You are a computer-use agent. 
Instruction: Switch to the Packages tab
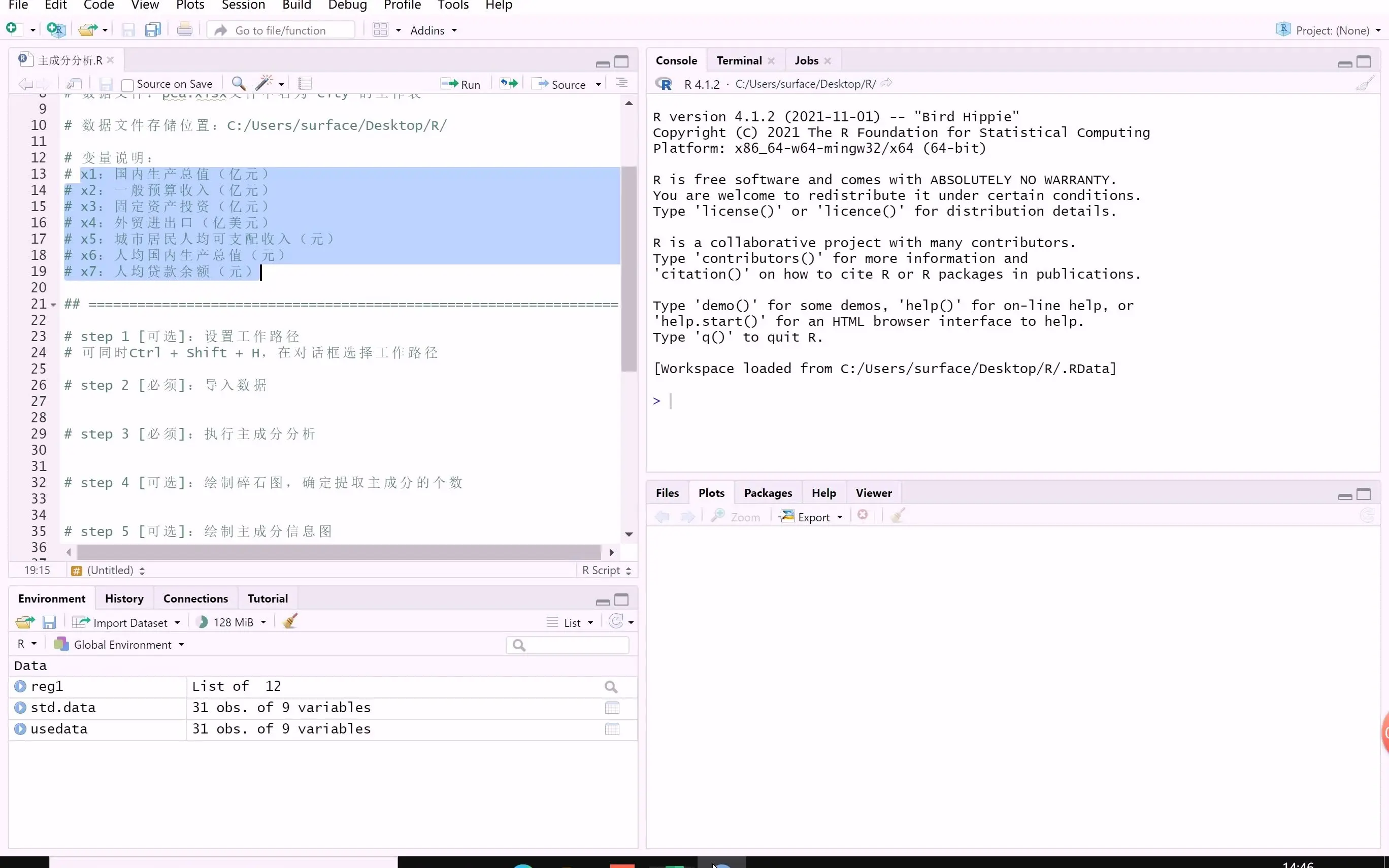click(768, 492)
